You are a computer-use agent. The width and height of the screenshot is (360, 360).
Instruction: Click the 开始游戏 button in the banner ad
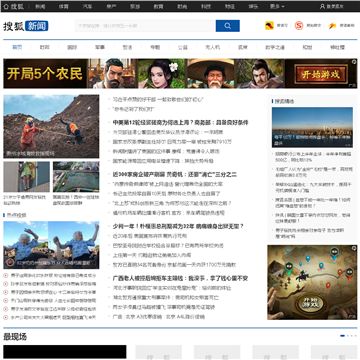pyautogui.click(x=321, y=74)
